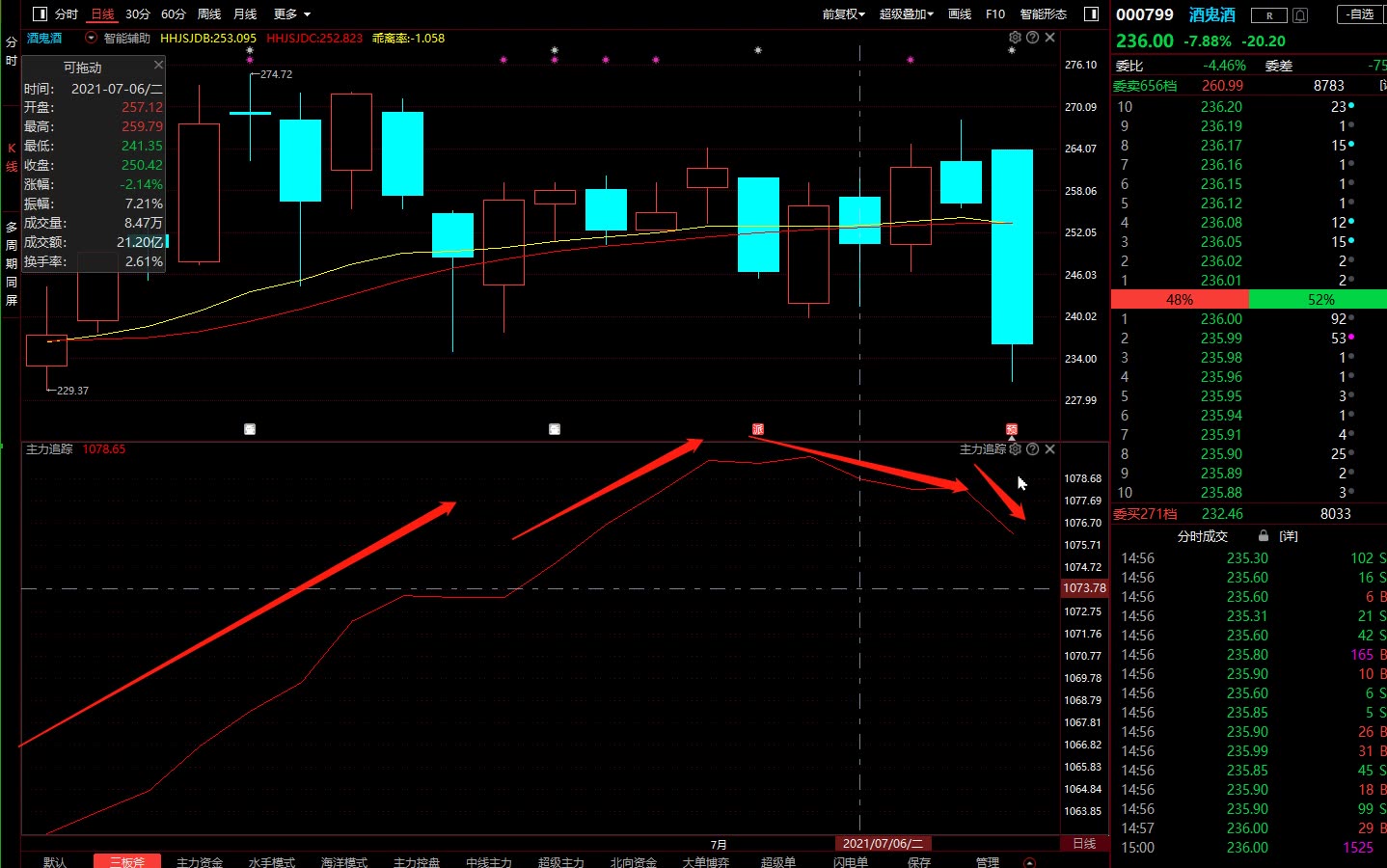Click the K线 vertical sidebar tab

[x=12, y=157]
